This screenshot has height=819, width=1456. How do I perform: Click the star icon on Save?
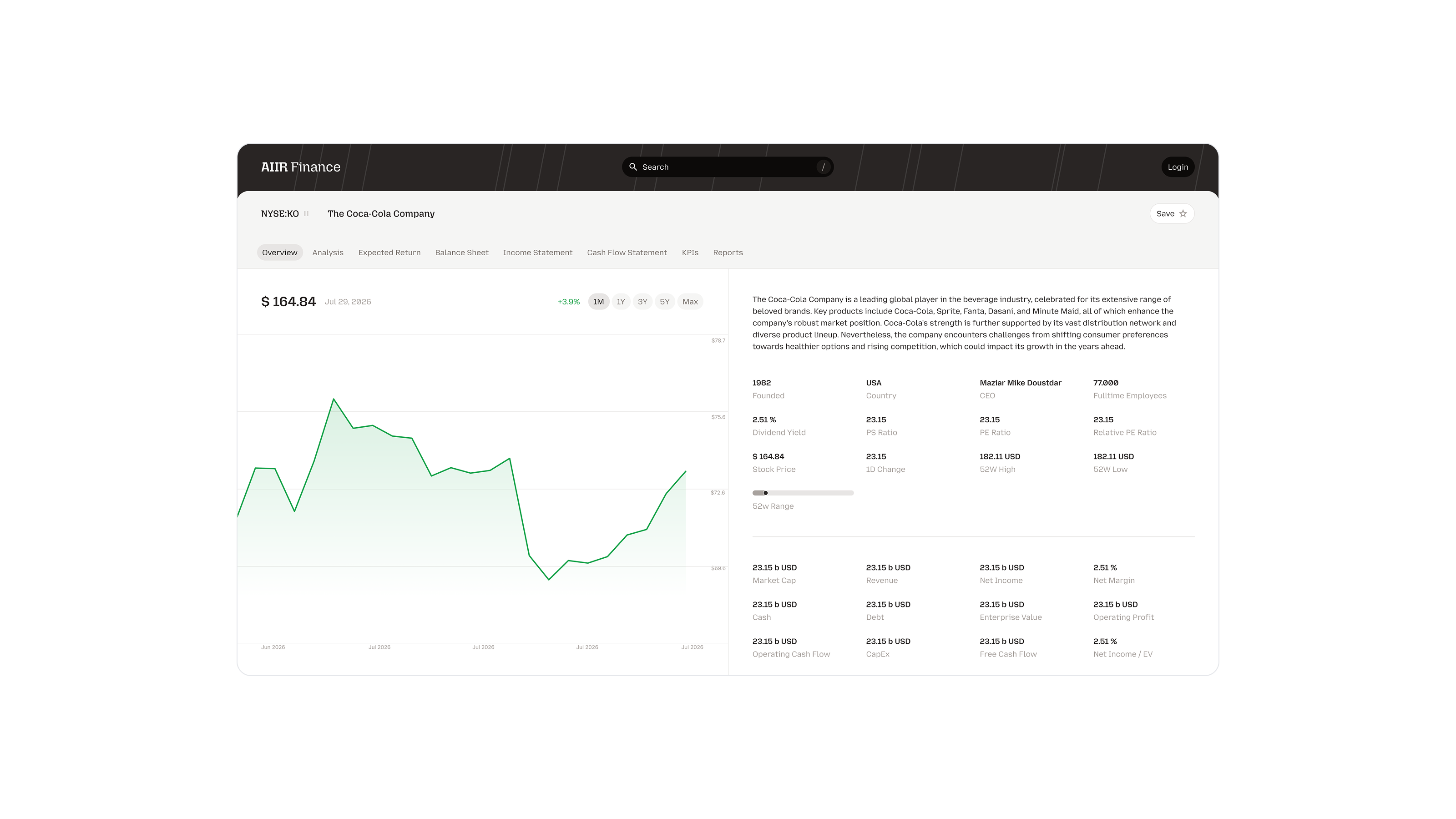click(1183, 214)
